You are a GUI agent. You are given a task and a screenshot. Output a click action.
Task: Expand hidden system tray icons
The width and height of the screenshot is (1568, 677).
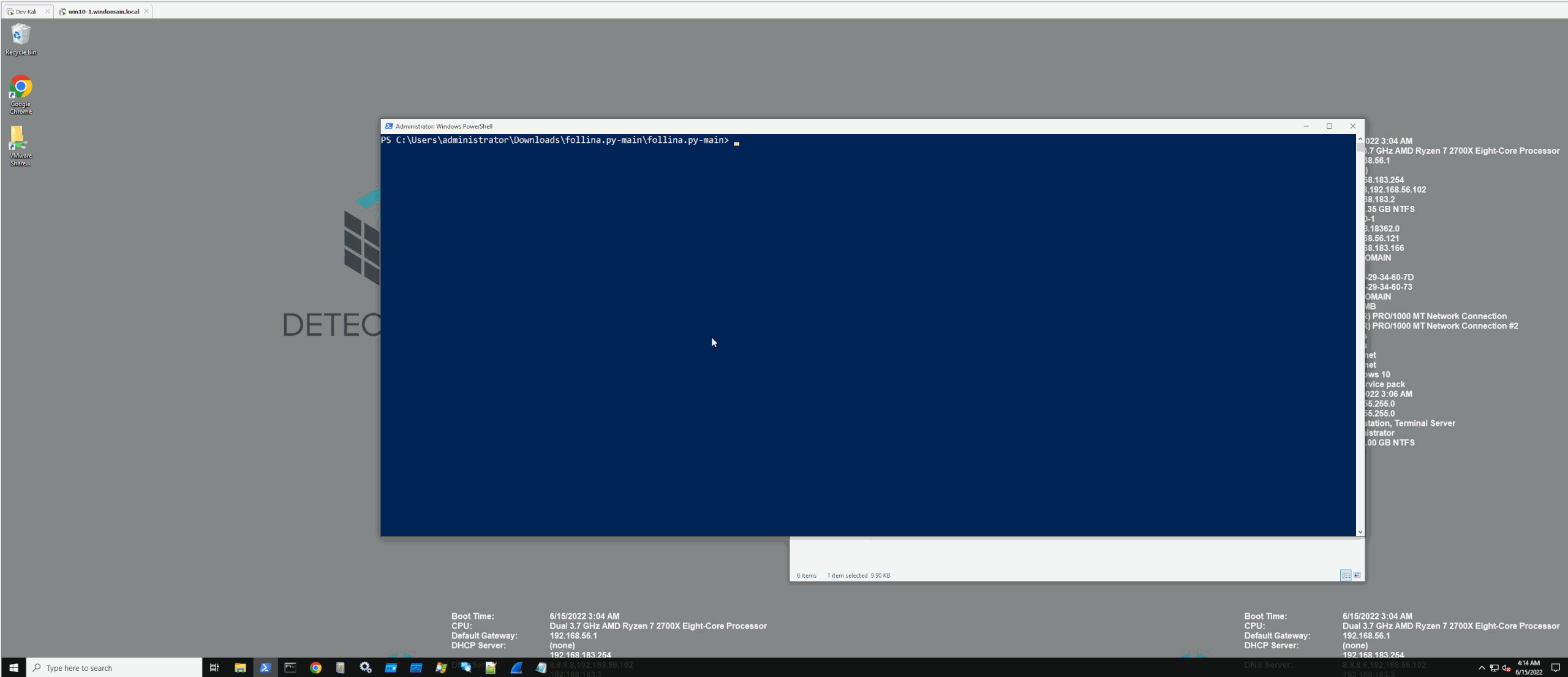coord(1482,668)
